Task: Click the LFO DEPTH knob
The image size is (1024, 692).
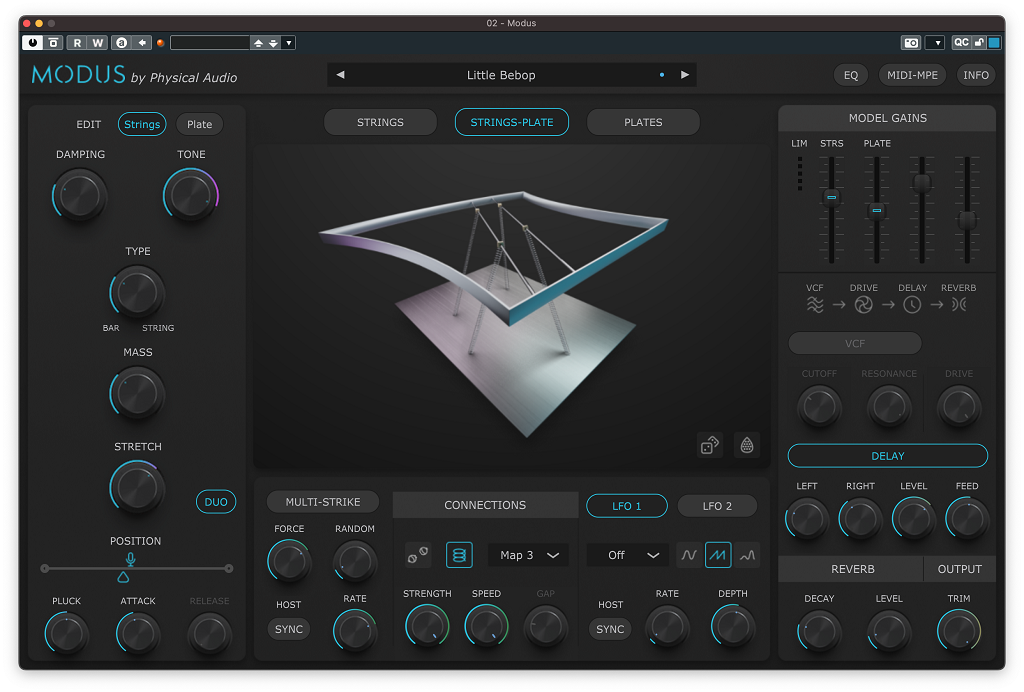Action: (733, 626)
